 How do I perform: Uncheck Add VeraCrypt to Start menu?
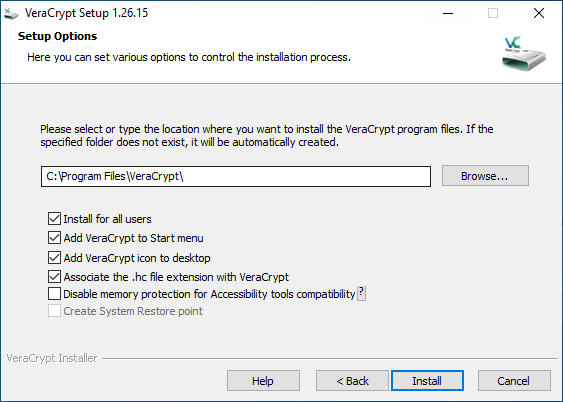54,238
